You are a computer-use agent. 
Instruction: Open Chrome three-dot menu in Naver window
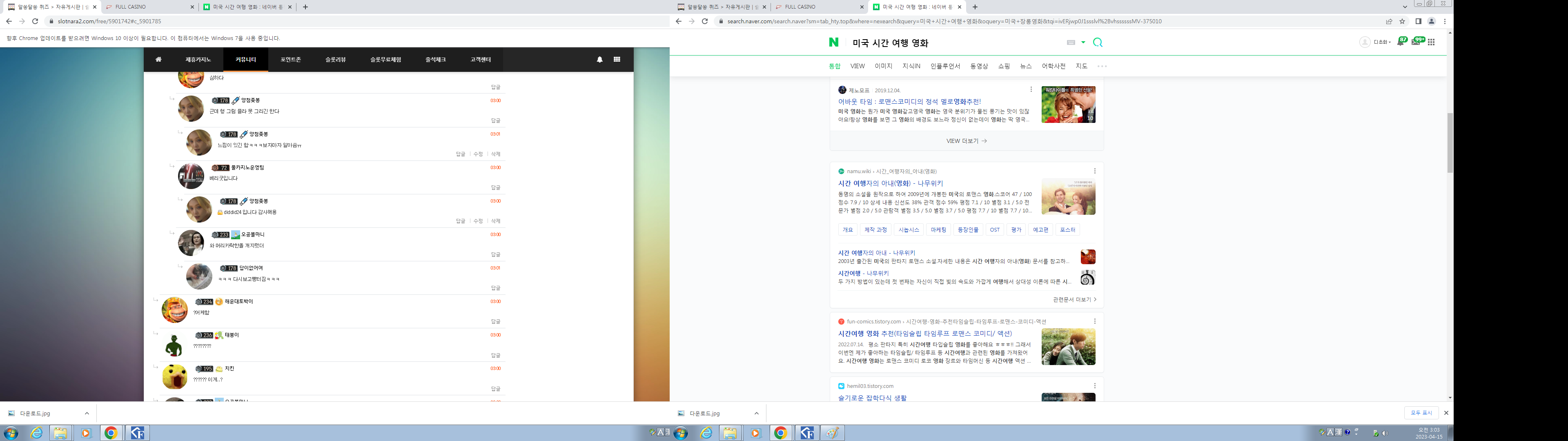[x=1444, y=21]
